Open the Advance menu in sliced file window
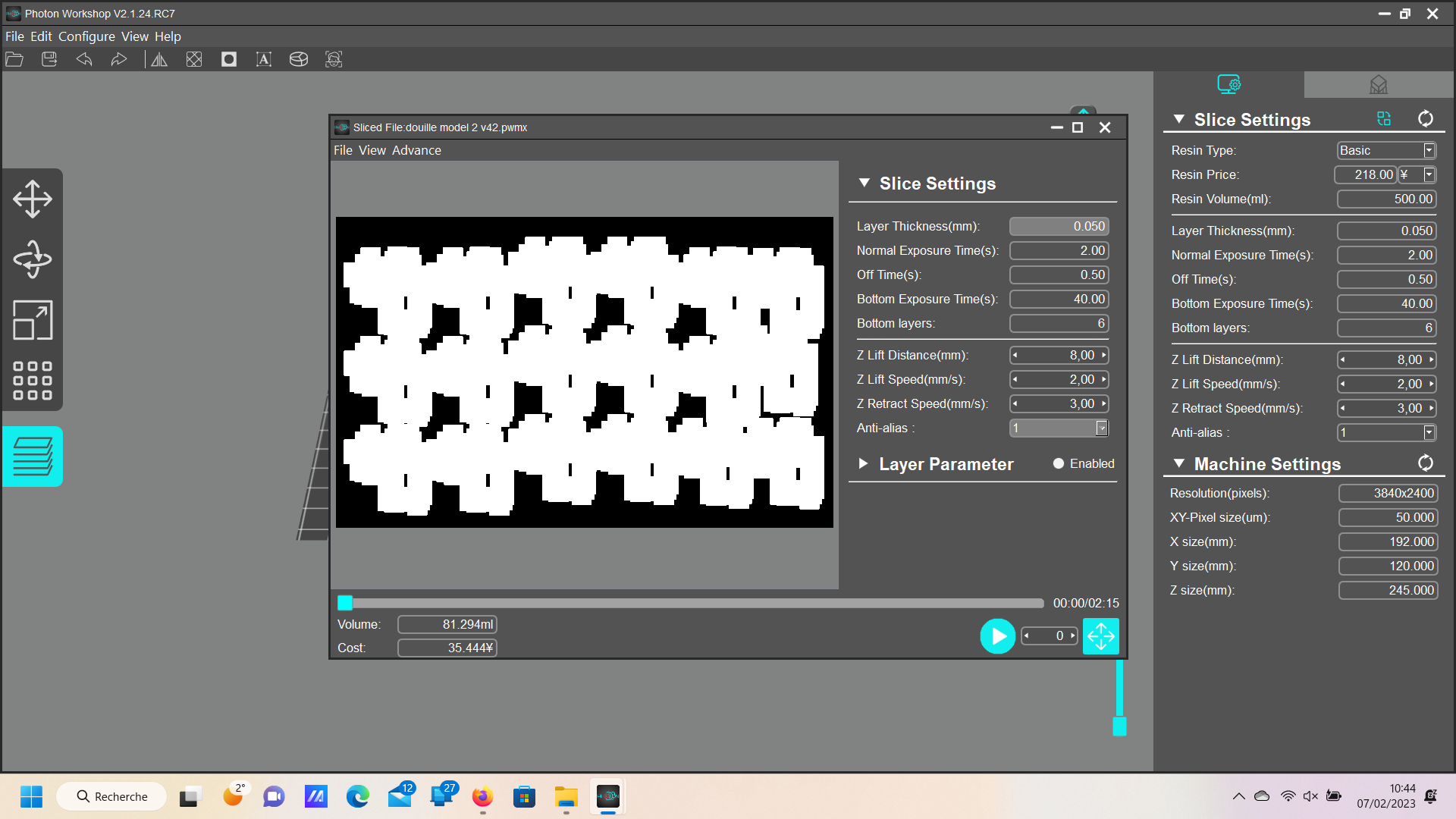1456x819 pixels. tap(416, 150)
